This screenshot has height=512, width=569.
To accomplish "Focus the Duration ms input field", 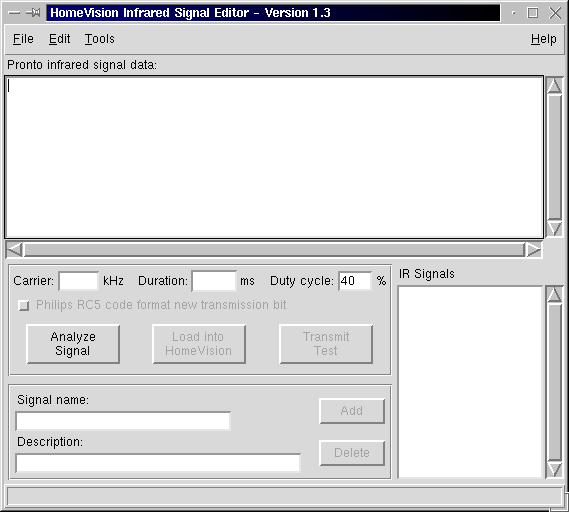I will click(x=214, y=281).
